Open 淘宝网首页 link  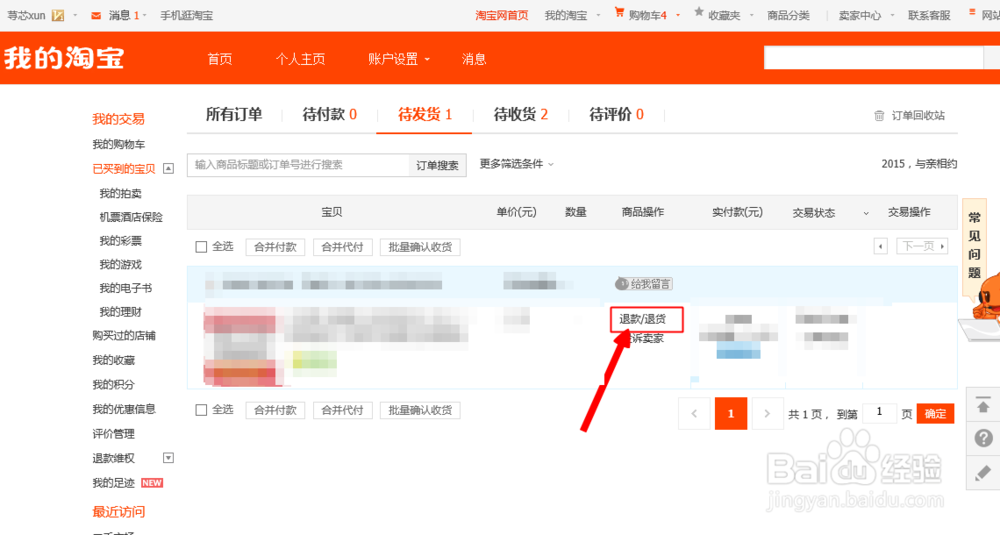(502, 15)
